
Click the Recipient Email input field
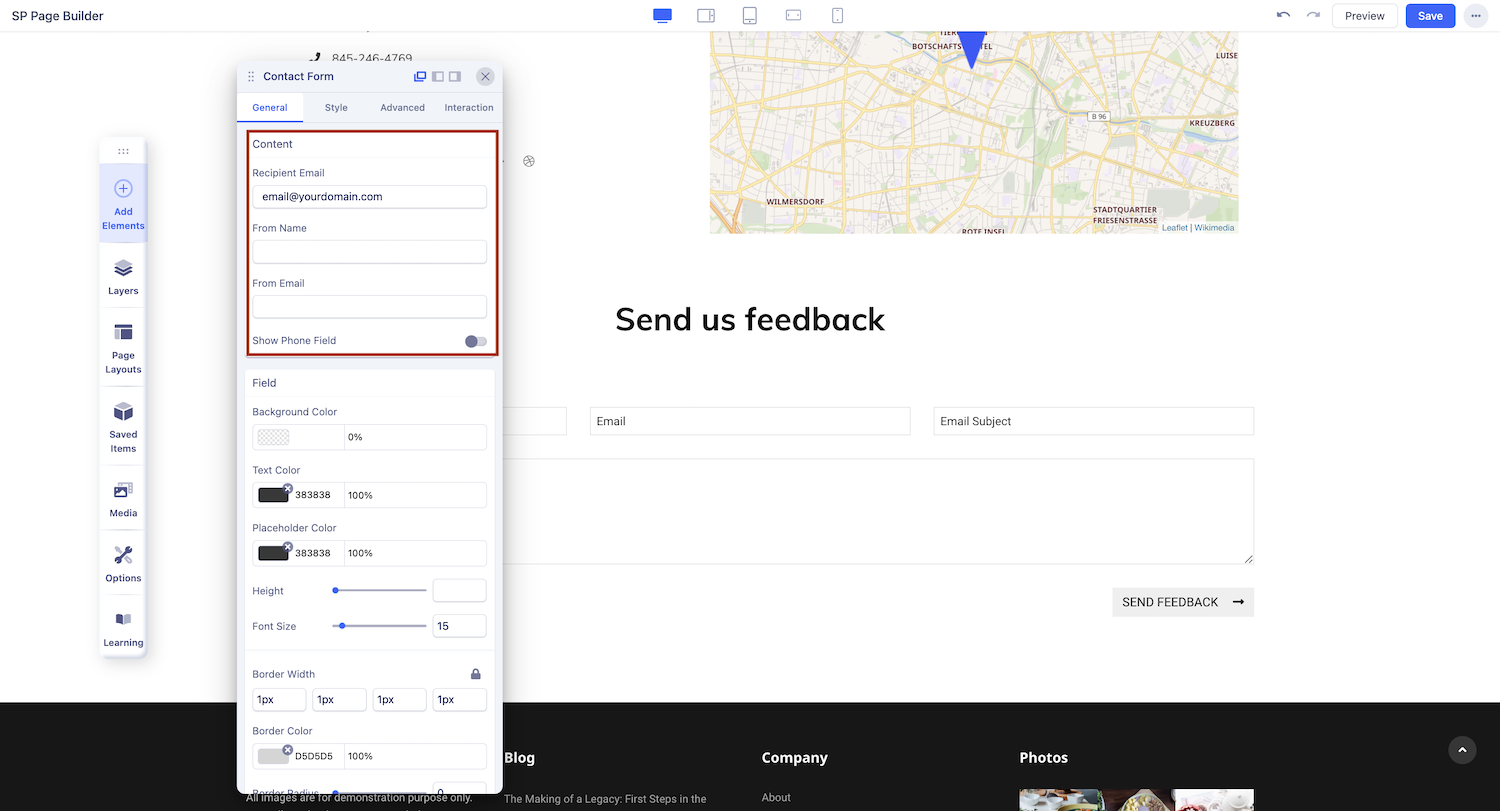[x=369, y=197]
